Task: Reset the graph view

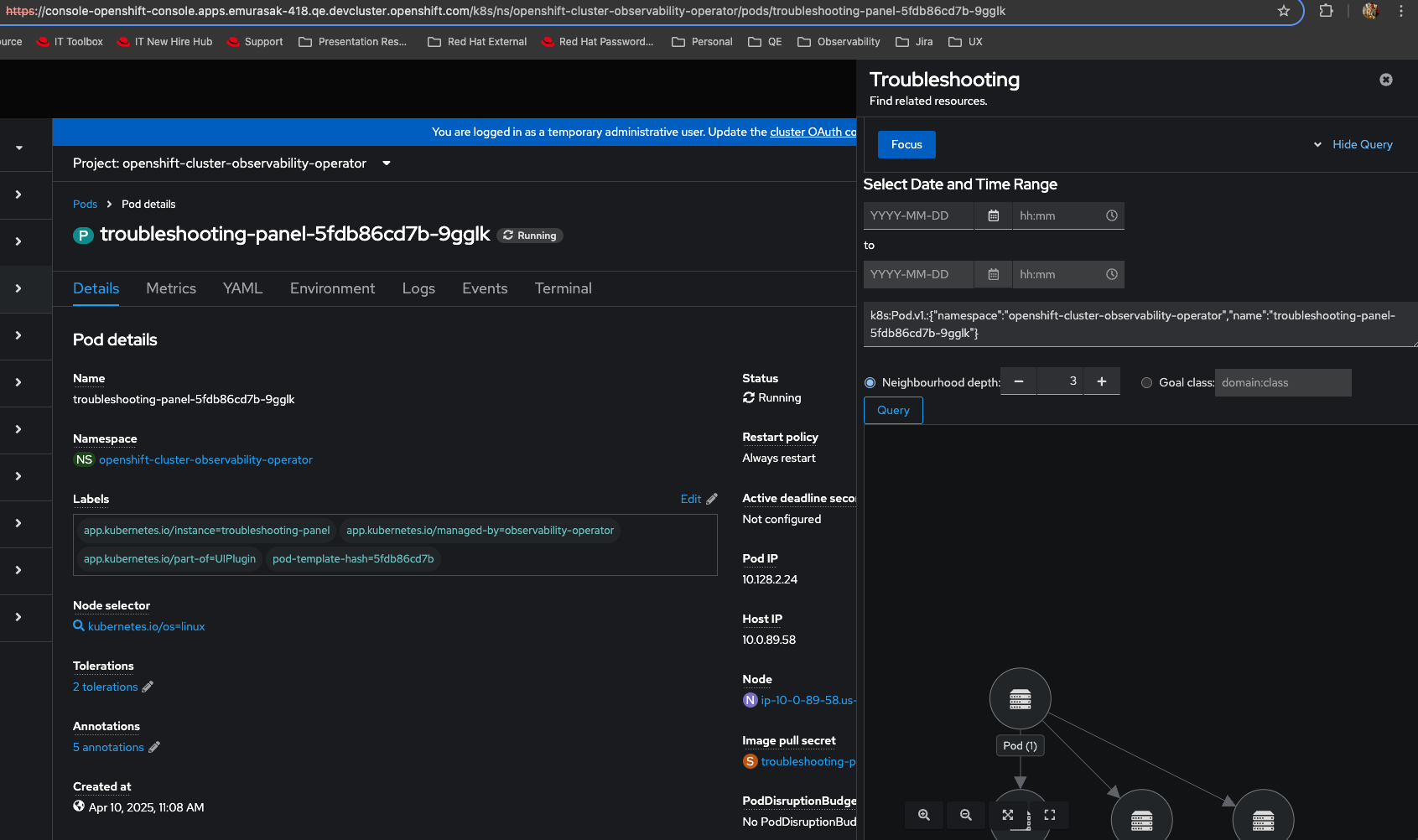Action: 1050,815
